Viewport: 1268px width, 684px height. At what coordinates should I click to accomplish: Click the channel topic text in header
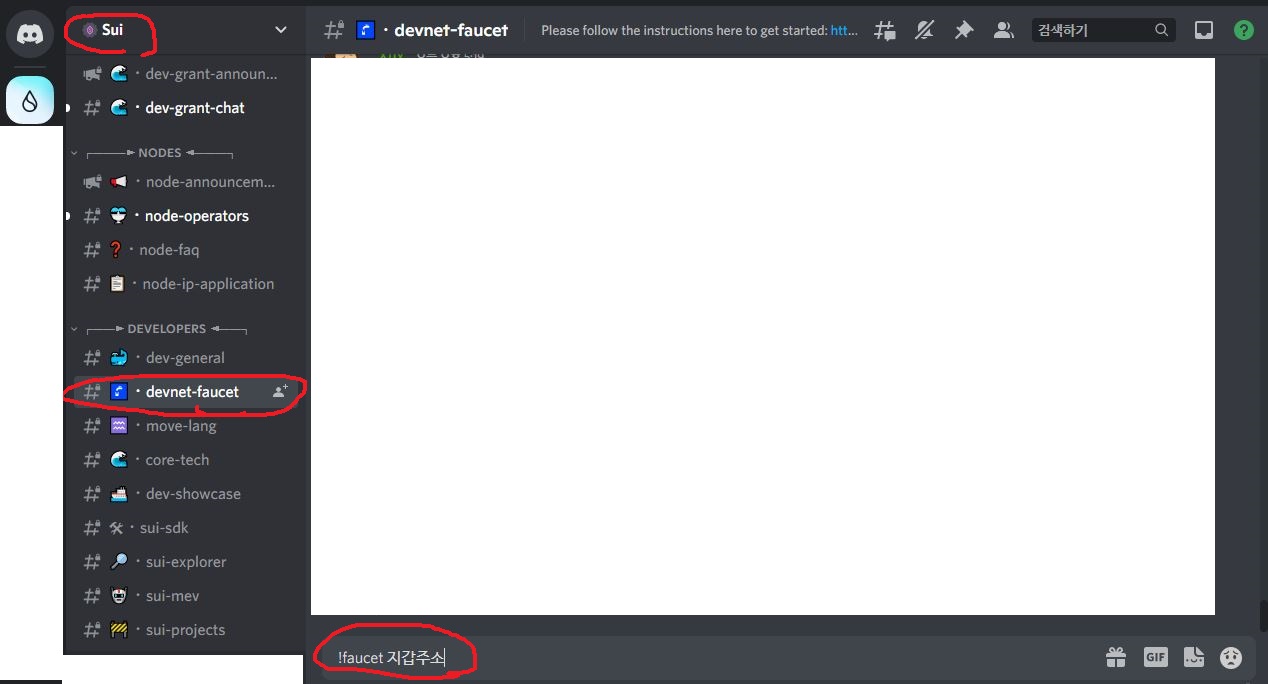[x=699, y=30]
